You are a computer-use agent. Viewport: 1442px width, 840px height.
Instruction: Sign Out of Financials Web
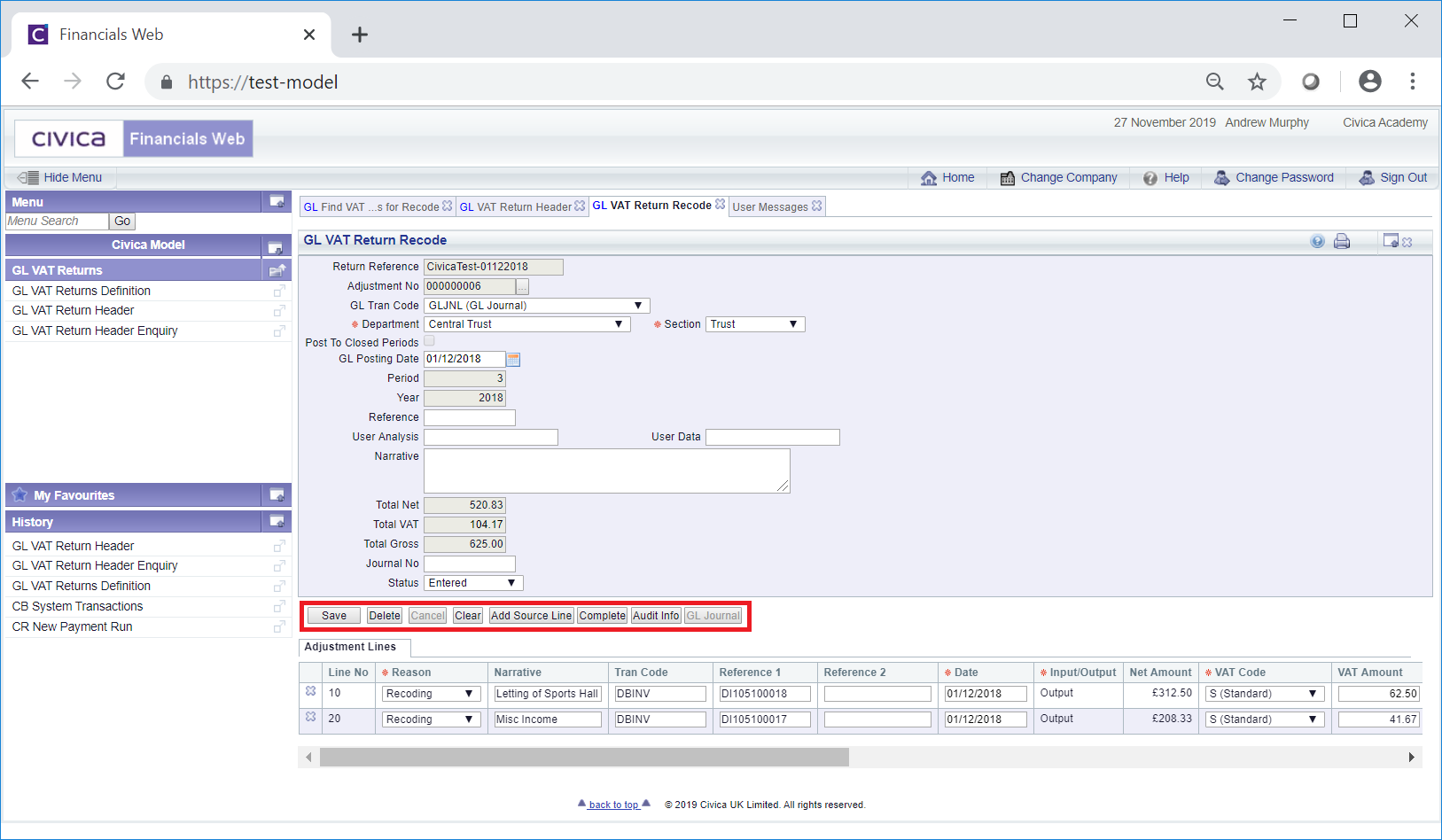coord(1393,178)
